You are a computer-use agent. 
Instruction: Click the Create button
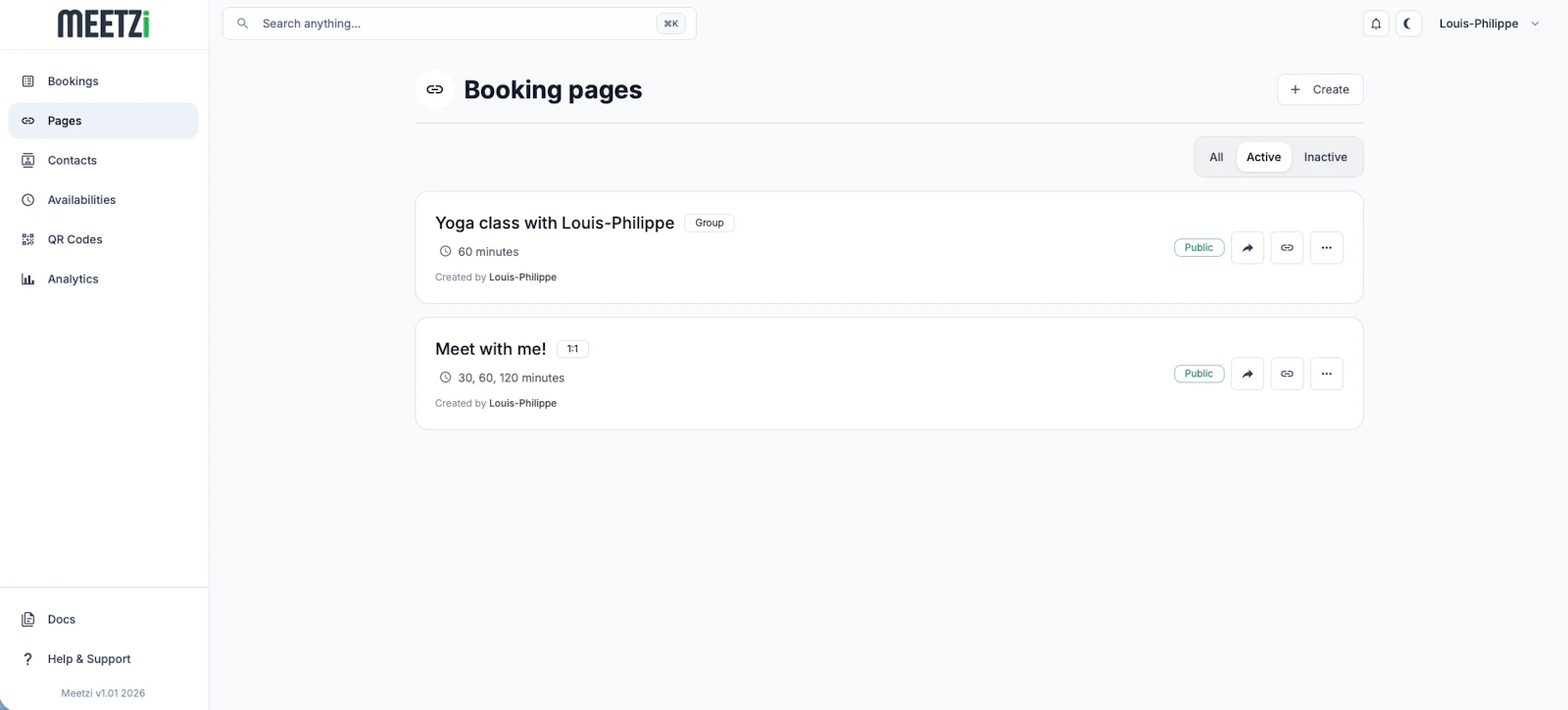[1320, 89]
